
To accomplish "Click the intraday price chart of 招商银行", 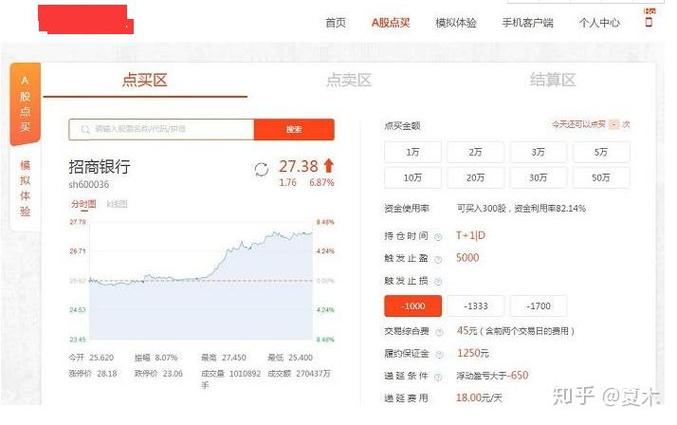I will tap(201, 281).
